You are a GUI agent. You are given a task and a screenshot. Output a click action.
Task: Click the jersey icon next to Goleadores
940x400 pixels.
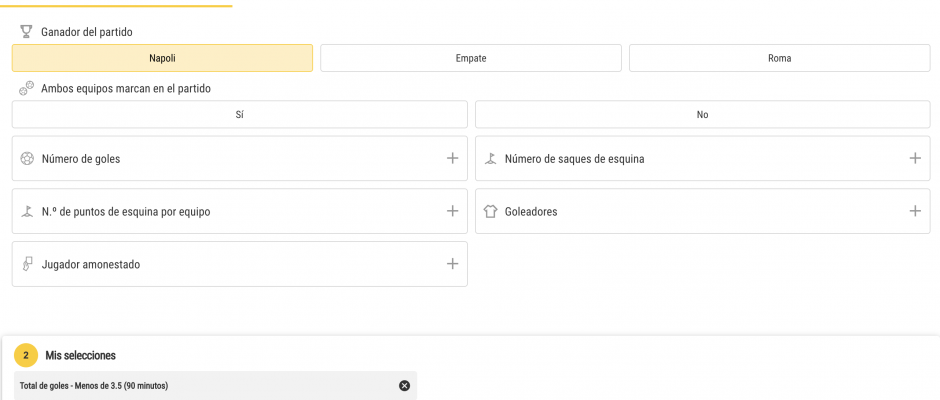click(490, 212)
